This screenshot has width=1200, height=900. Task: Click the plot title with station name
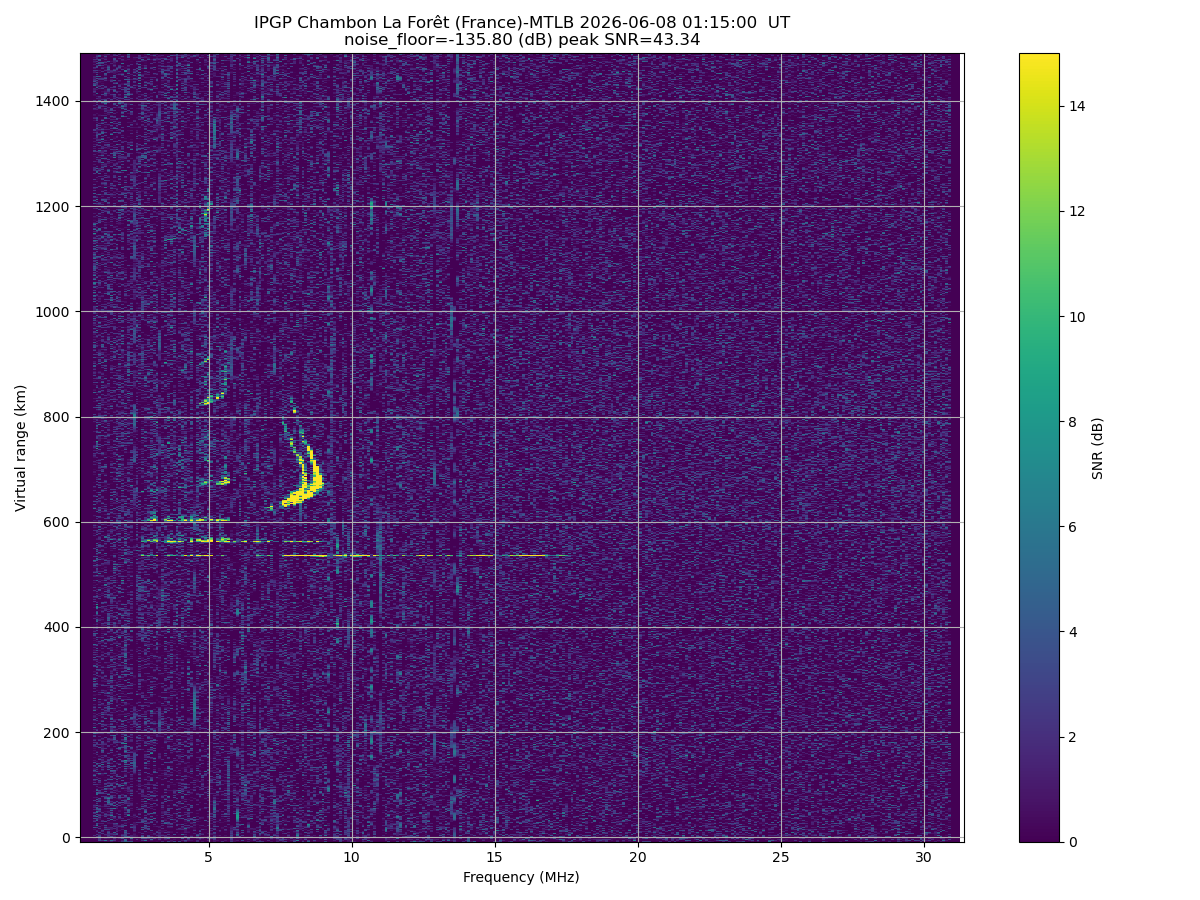(521, 23)
